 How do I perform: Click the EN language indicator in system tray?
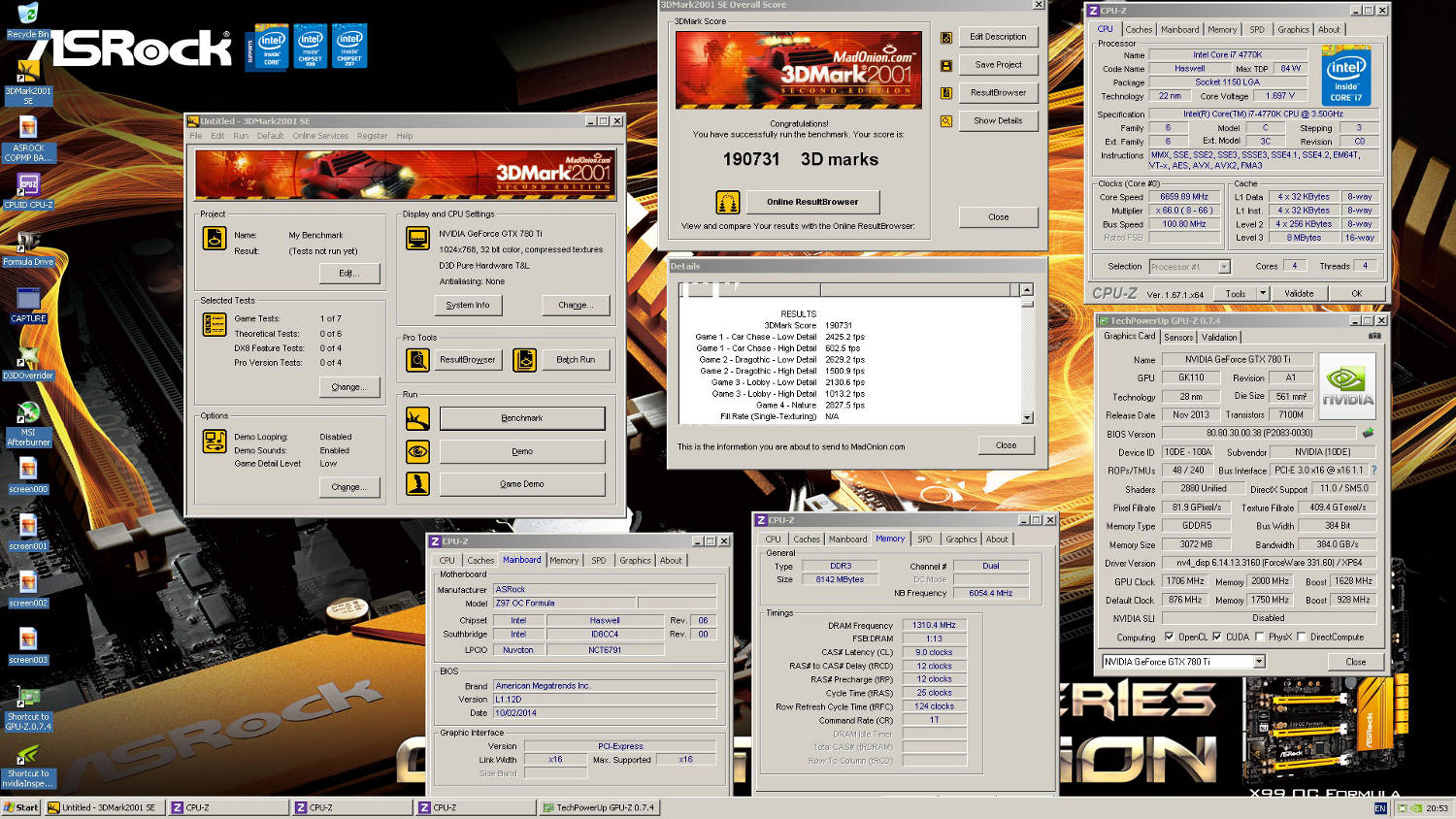1380,807
